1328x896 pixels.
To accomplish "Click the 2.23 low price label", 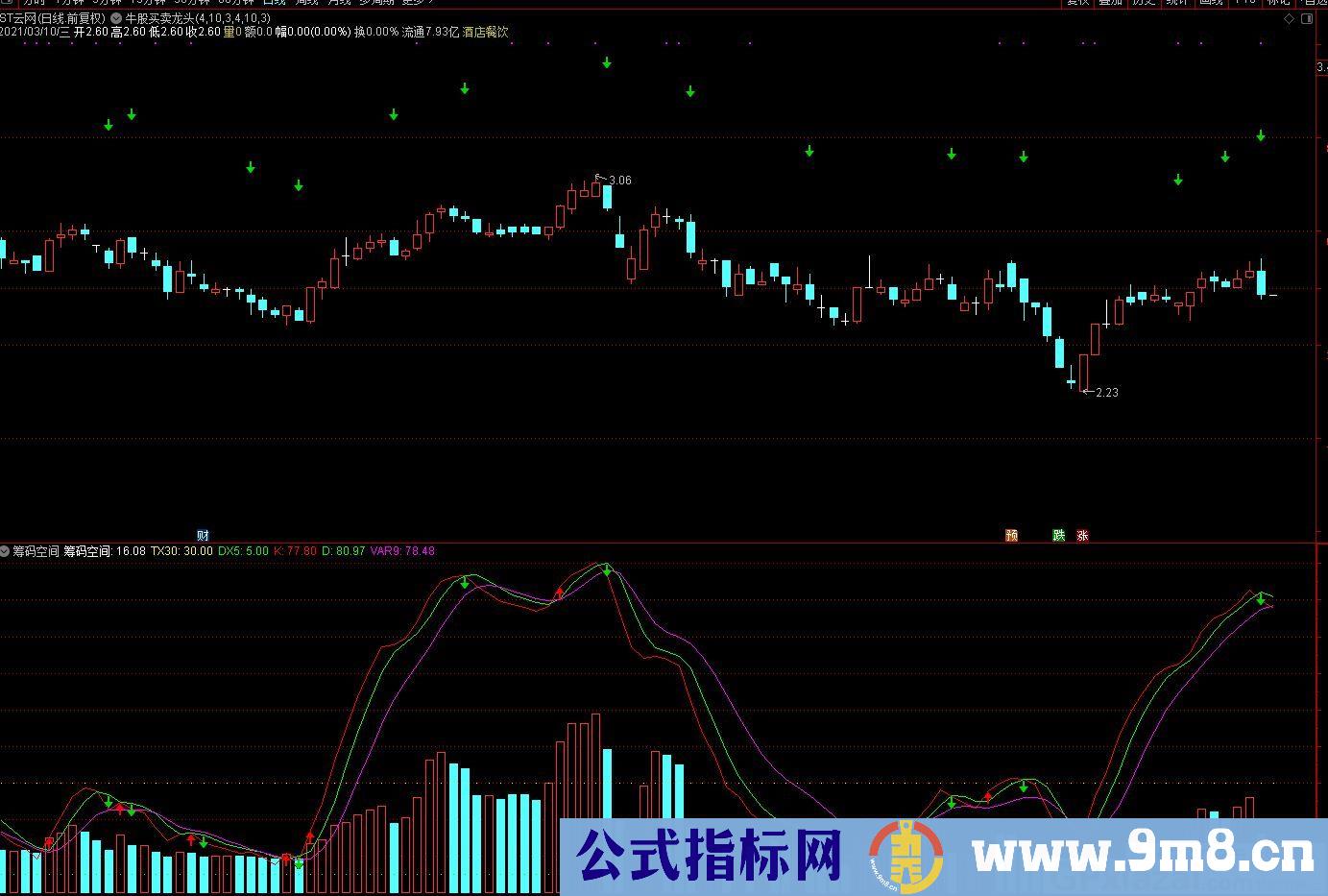I will [x=1106, y=392].
